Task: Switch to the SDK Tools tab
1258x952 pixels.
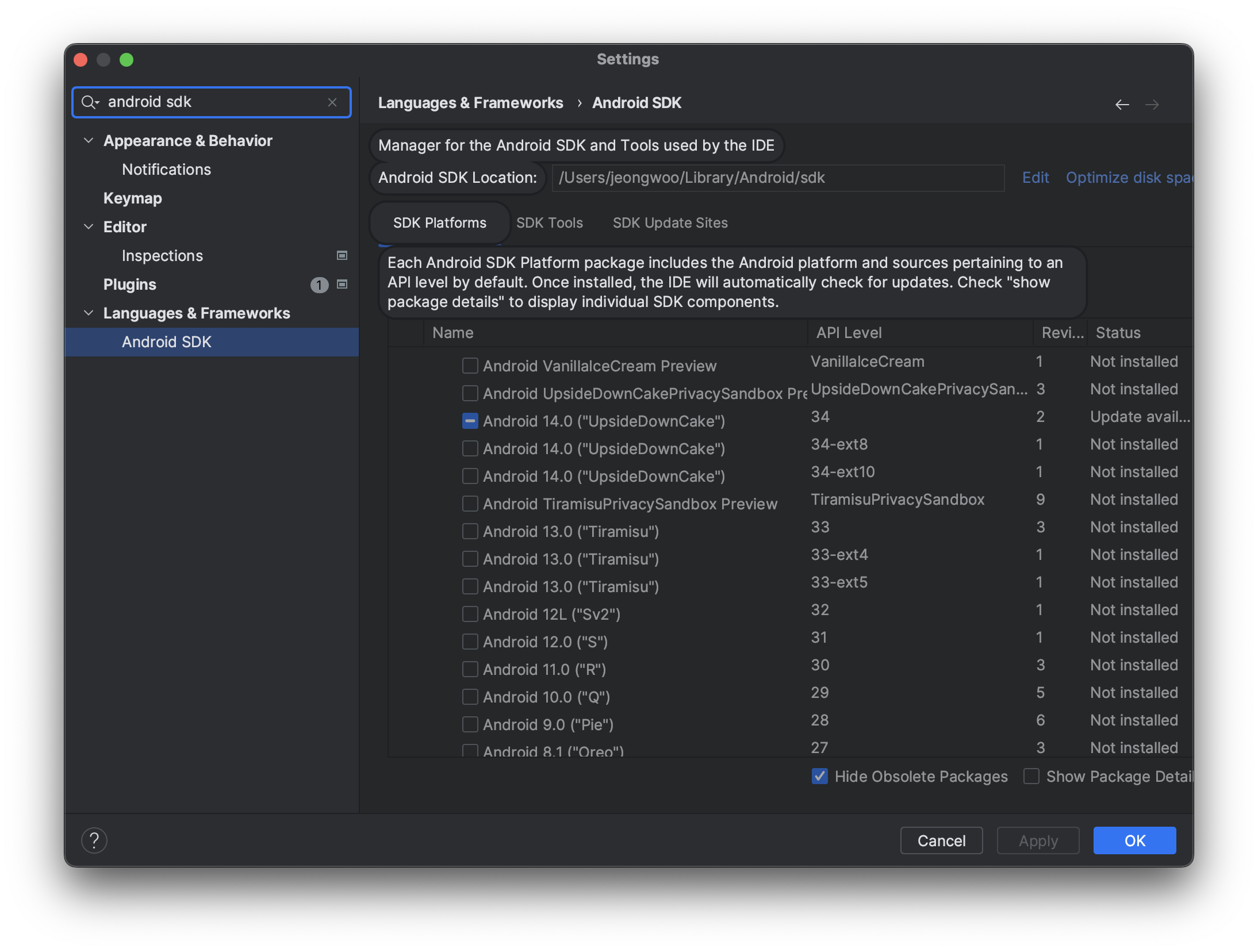Action: [x=549, y=222]
